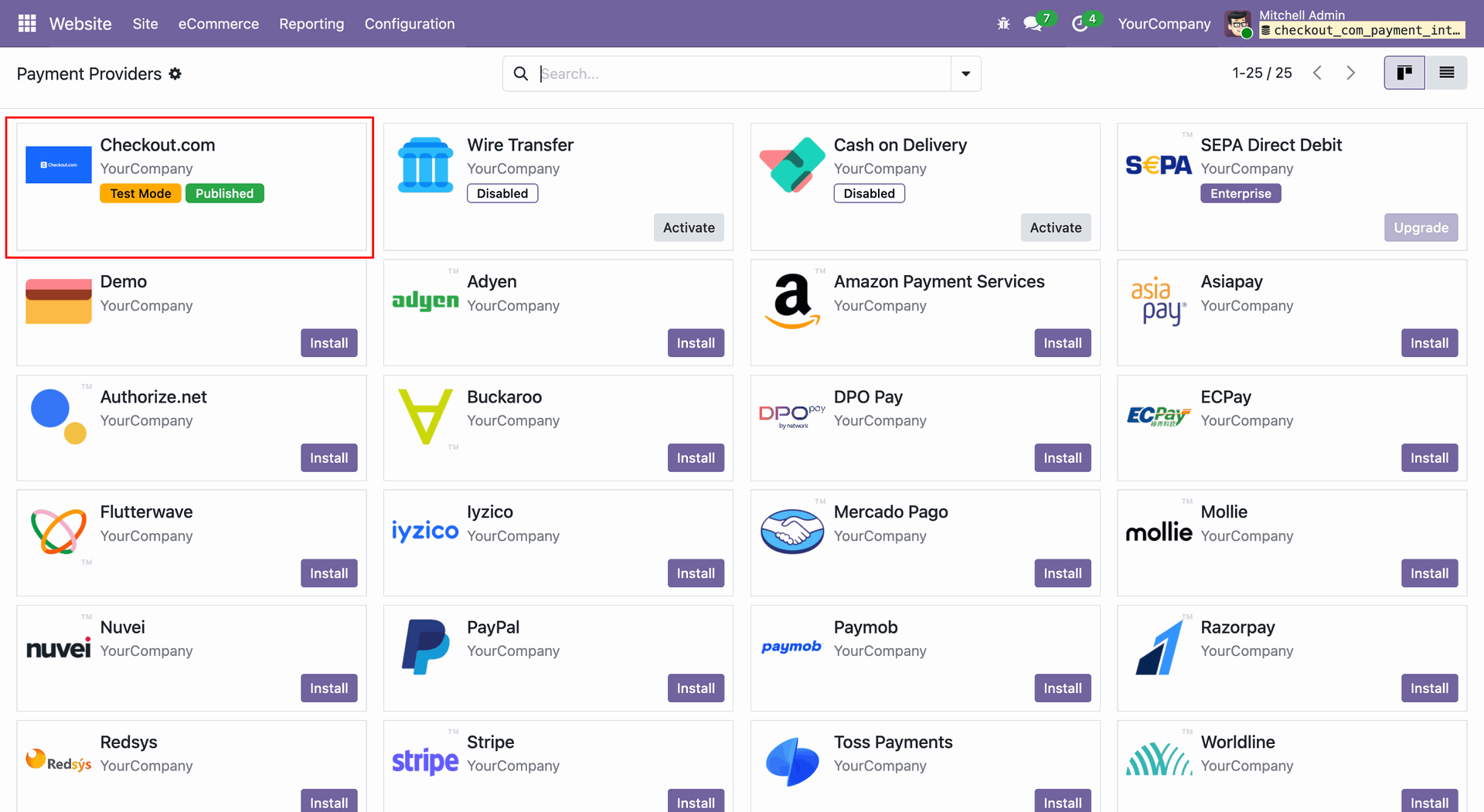Install the PayPal provider
The image size is (1484, 812).
pyautogui.click(x=696, y=688)
